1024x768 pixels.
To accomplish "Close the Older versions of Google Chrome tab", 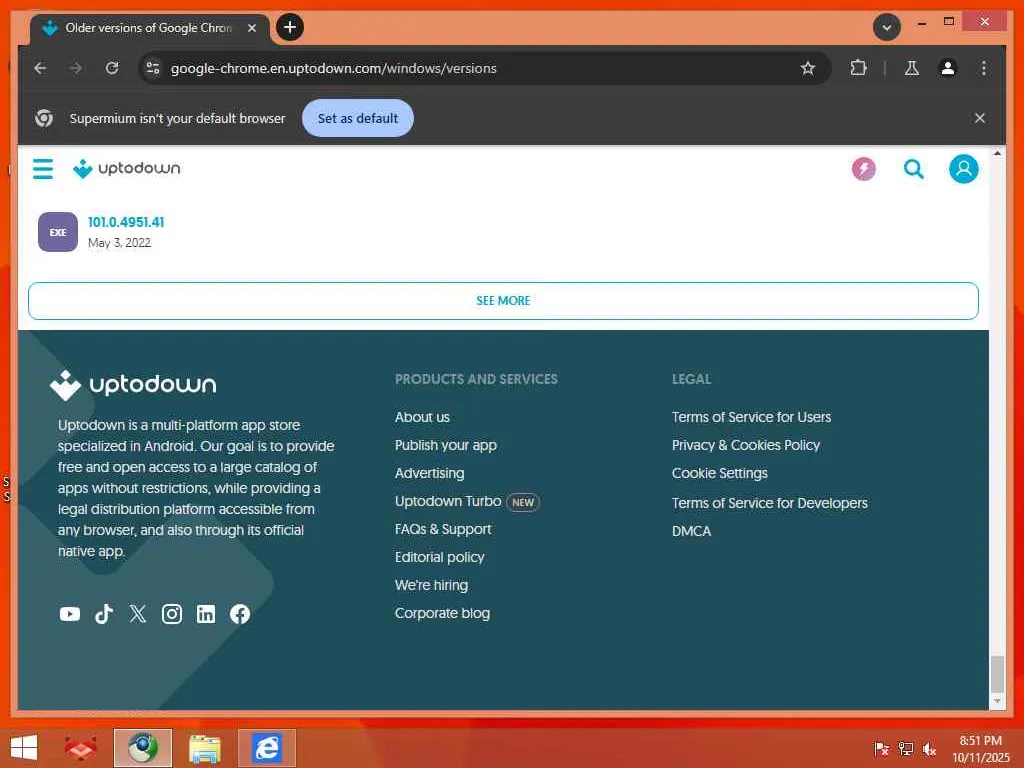I will tap(251, 28).
